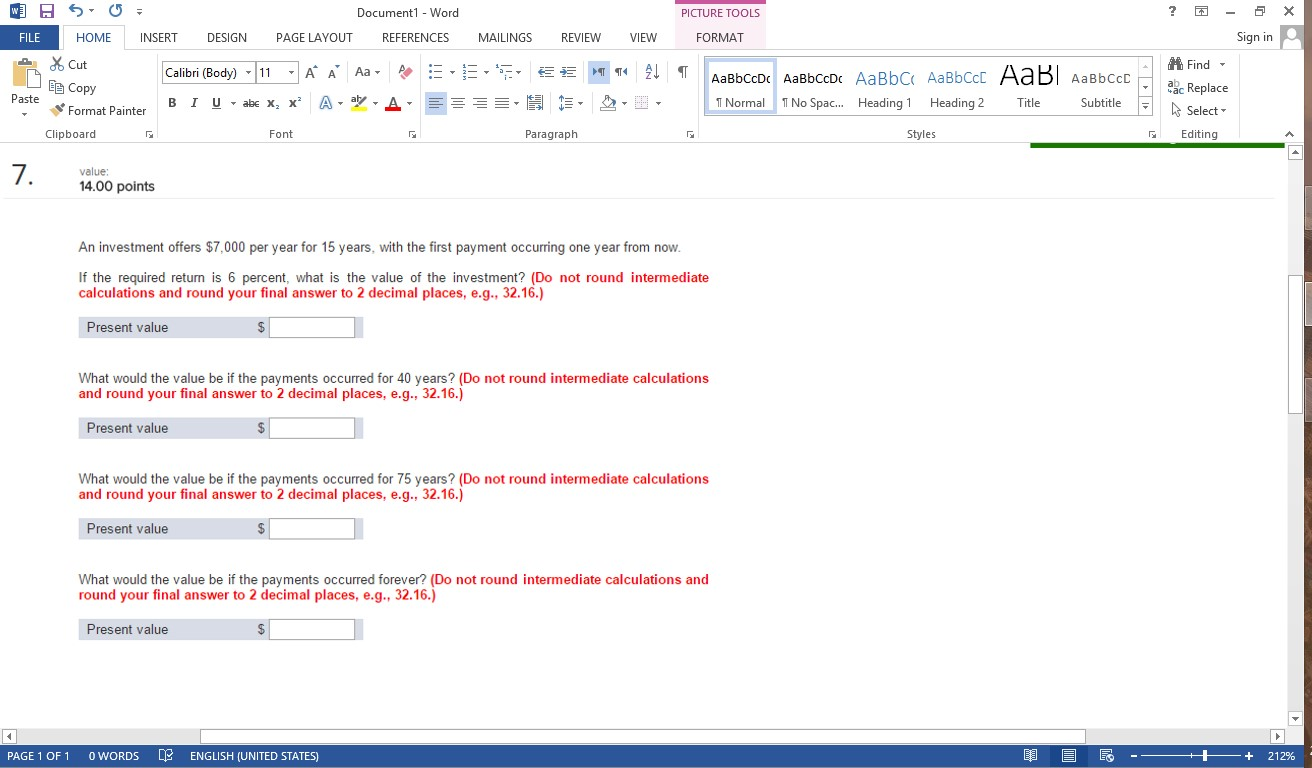Click the Bullets list icon
The height and width of the screenshot is (768, 1312).
[435, 72]
